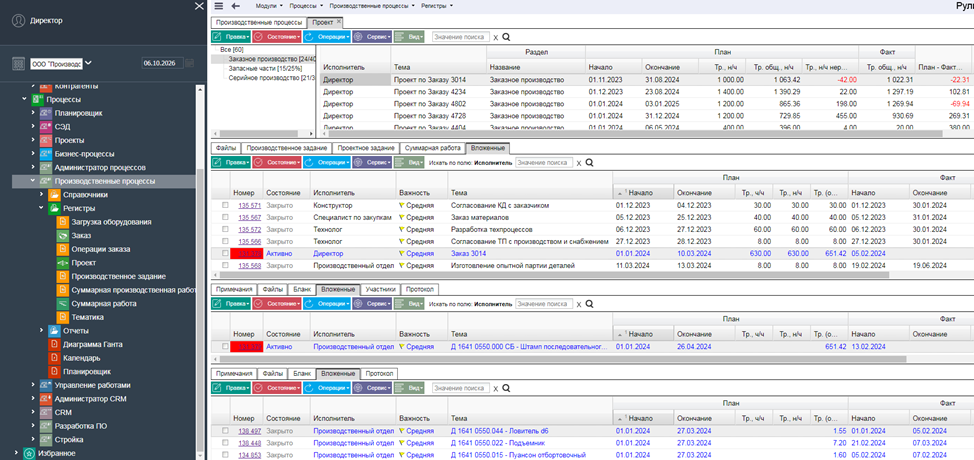Open the Участники tab
974x460 pixels.
point(380,289)
